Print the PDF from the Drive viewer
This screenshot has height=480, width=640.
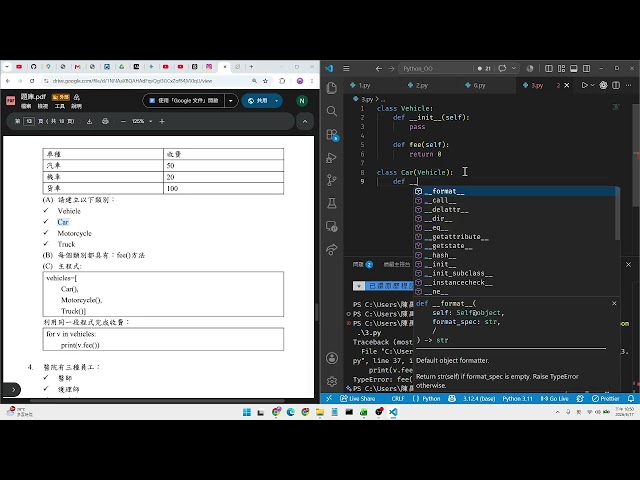click(x=105, y=121)
